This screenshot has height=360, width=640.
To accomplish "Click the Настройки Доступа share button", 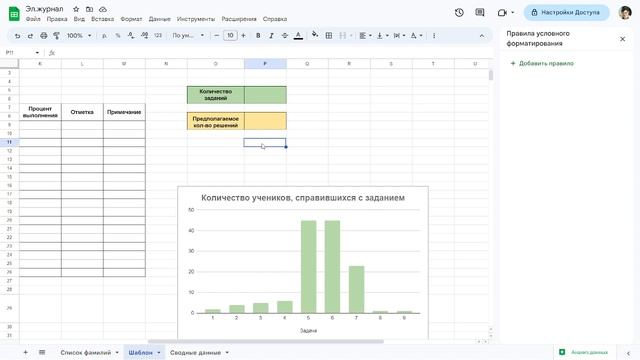I will [x=567, y=13].
